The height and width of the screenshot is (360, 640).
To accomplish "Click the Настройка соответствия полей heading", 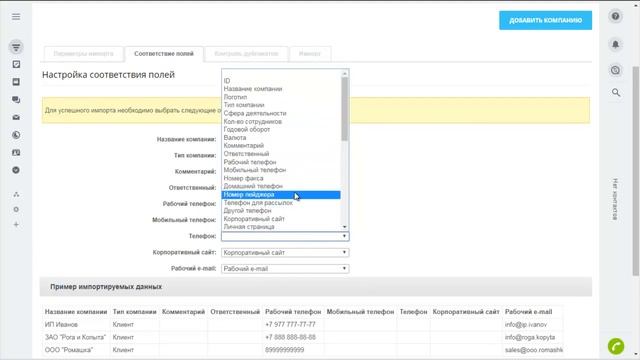I will [x=108, y=75].
